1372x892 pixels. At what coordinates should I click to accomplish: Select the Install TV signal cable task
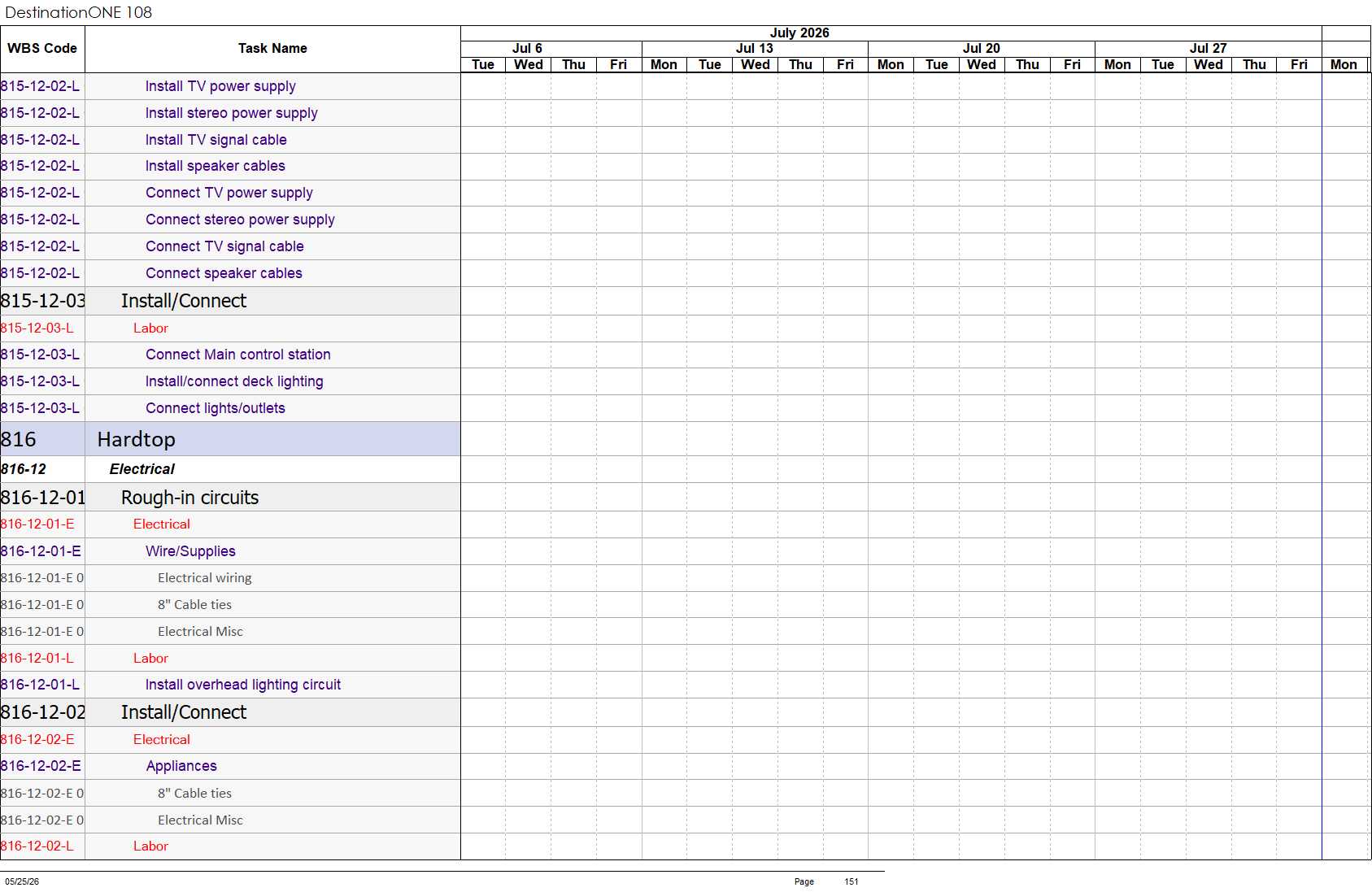tap(216, 140)
